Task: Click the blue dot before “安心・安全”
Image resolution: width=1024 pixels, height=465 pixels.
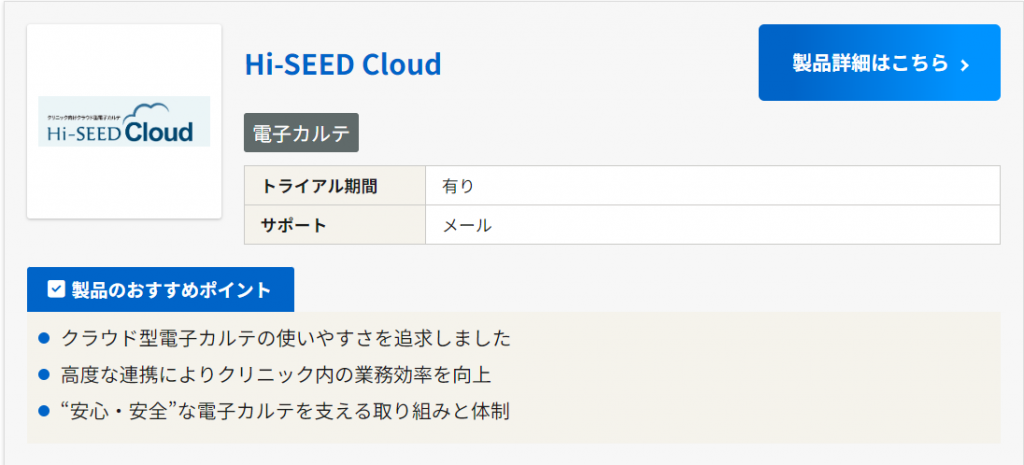Action: click(43, 411)
